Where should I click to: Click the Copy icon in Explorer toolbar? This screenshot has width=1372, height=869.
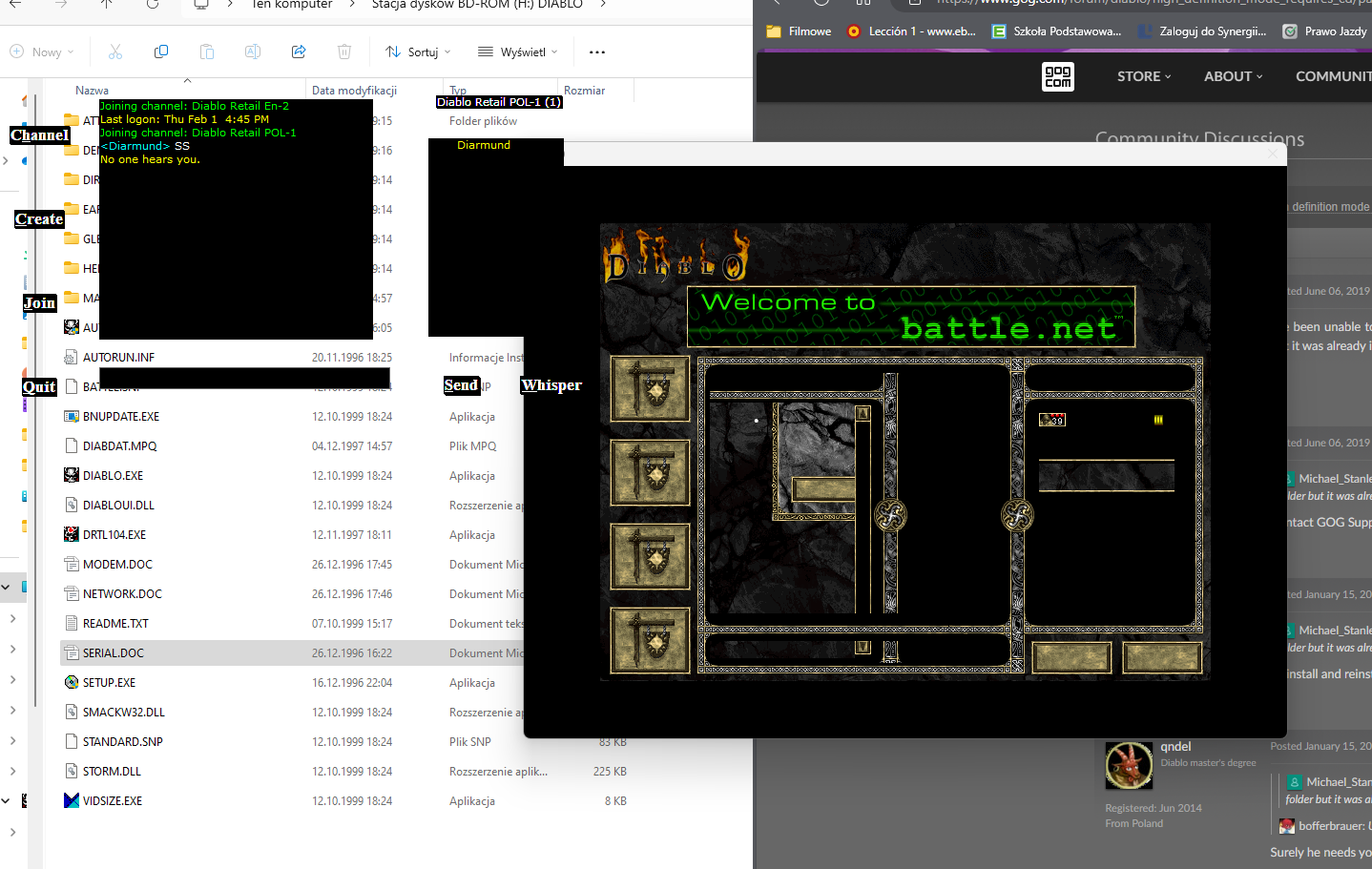(x=161, y=52)
